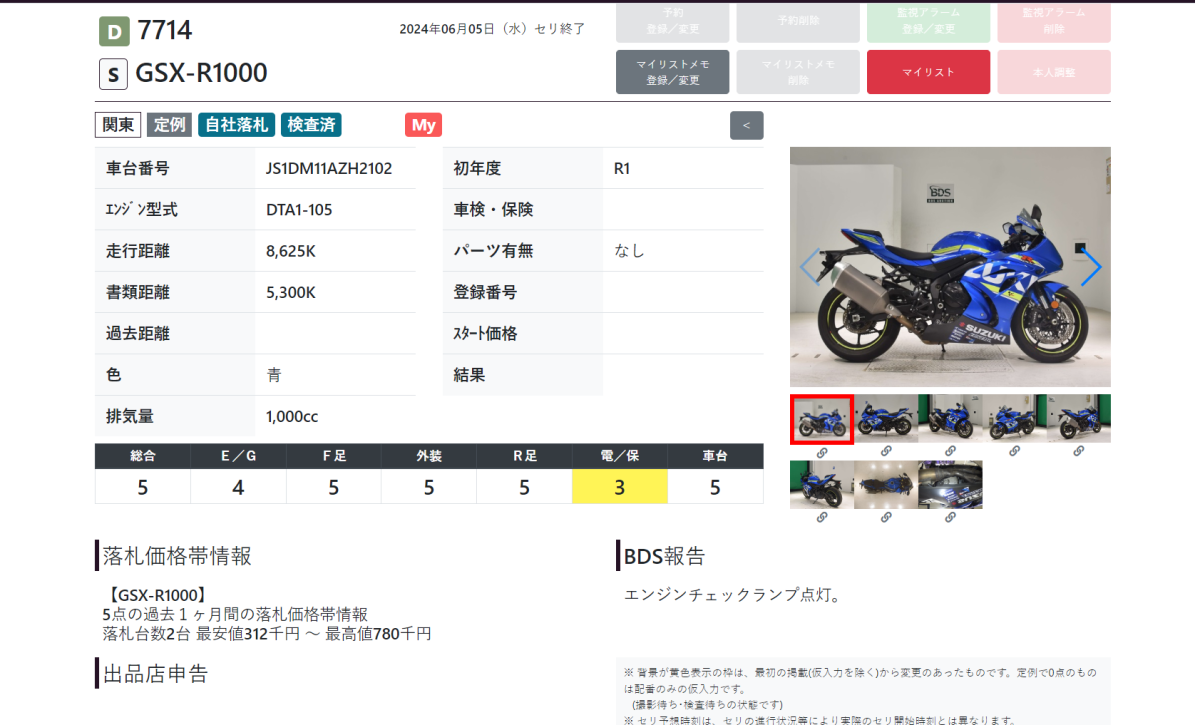Click the GSX-R1000 model title
This screenshot has width=1200, height=725.
coord(201,73)
